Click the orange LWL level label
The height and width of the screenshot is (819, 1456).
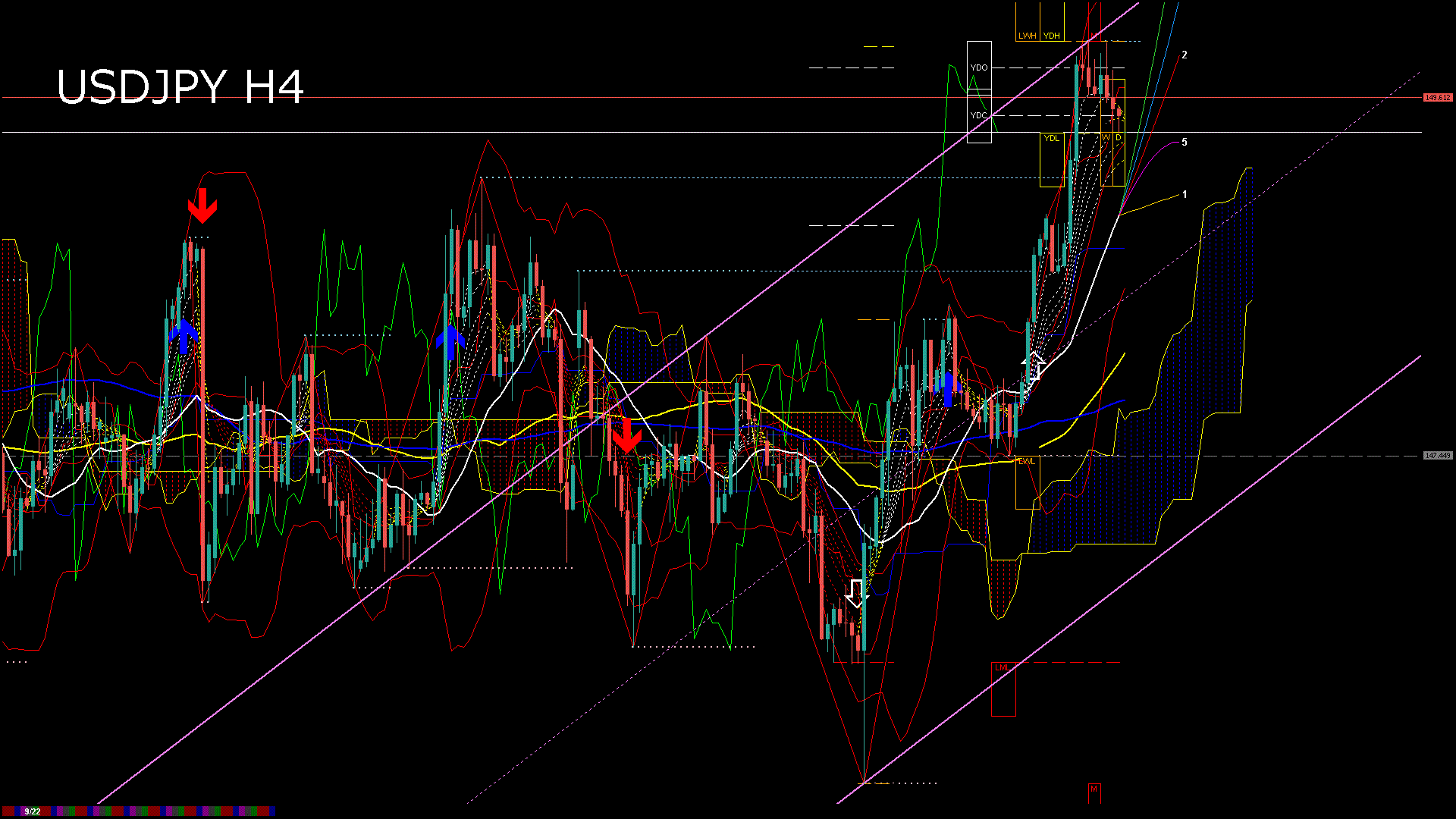click(x=1026, y=461)
